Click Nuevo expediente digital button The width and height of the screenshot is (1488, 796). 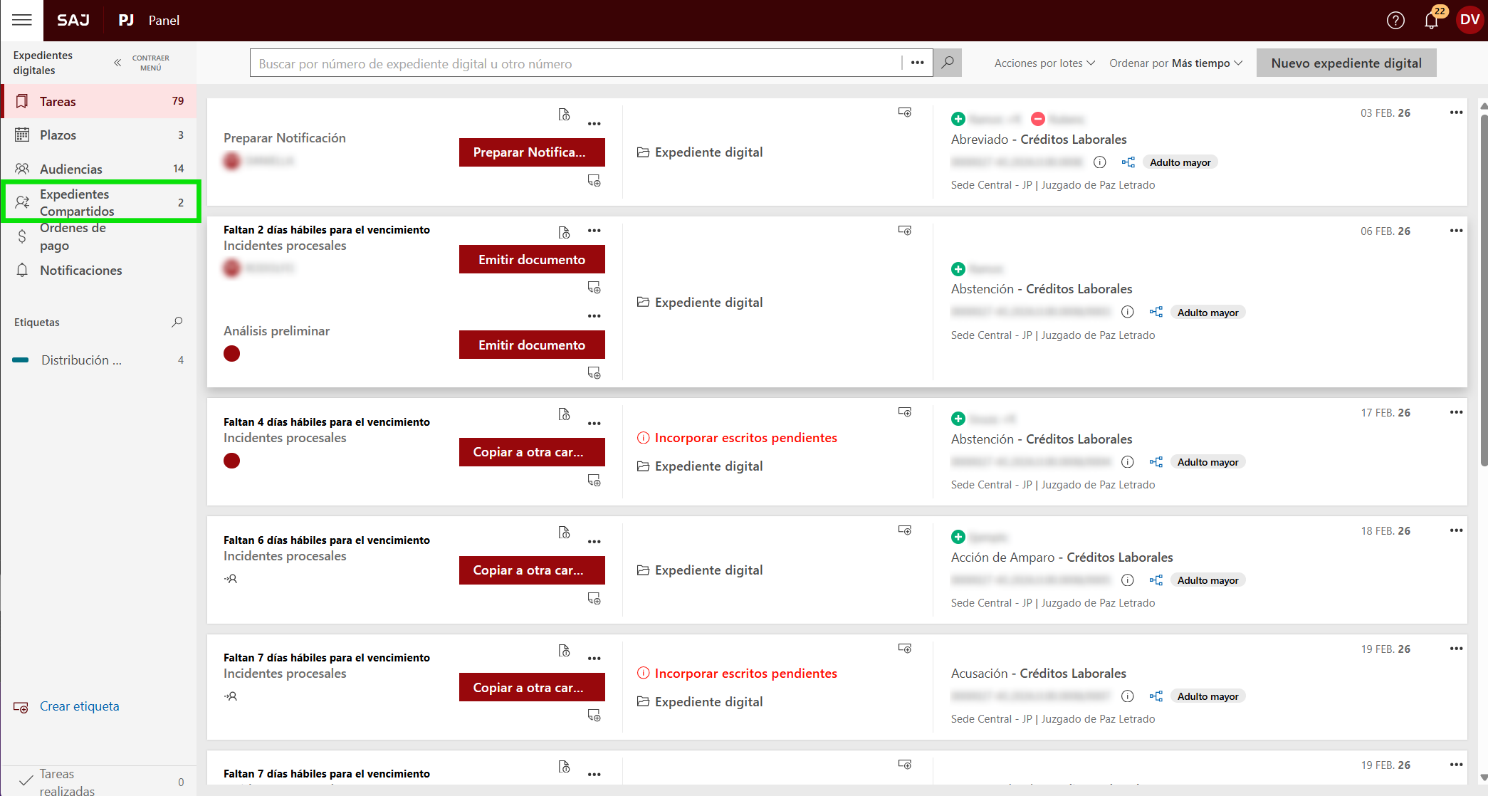click(1346, 63)
